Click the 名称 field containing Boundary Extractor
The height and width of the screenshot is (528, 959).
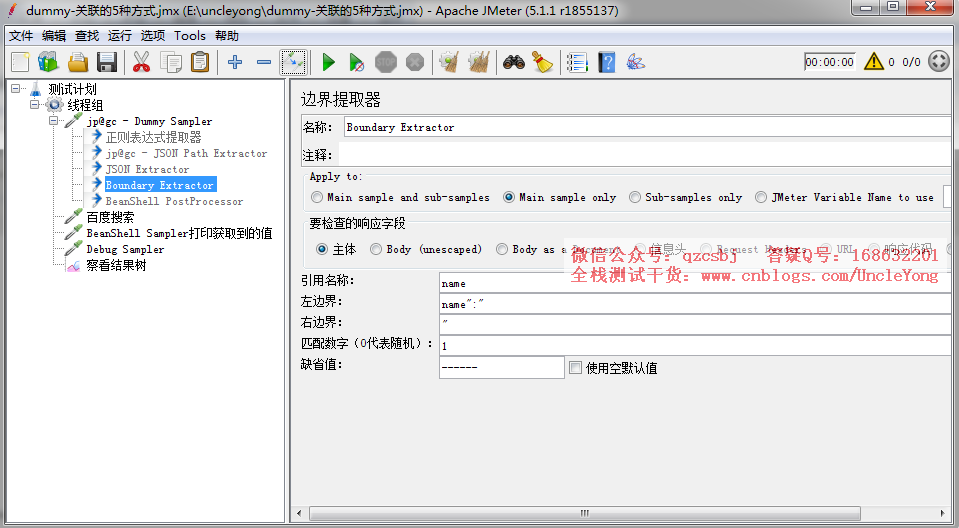pyautogui.click(x=647, y=127)
